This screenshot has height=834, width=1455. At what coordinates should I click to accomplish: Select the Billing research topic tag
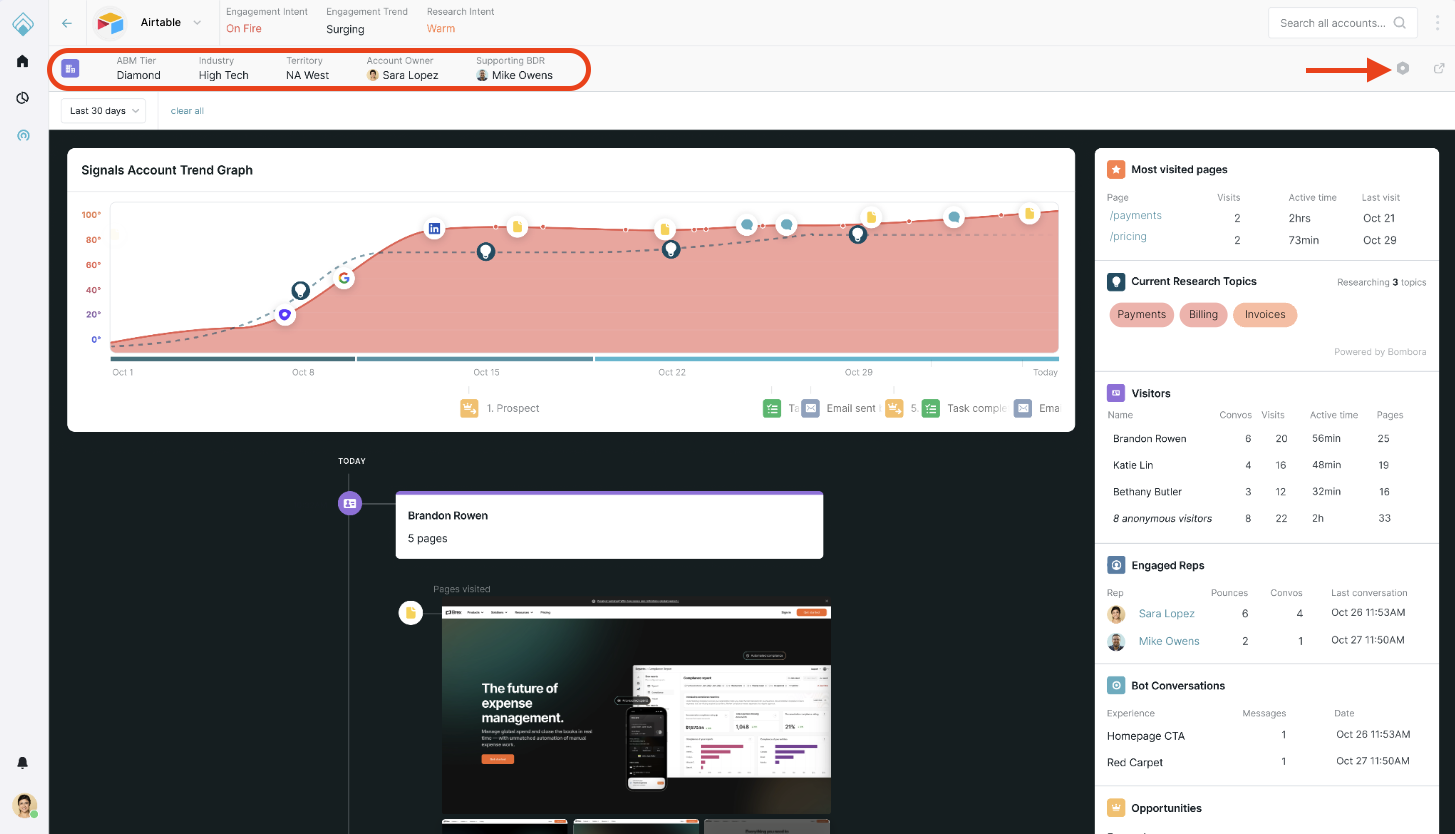pyautogui.click(x=1203, y=314)
